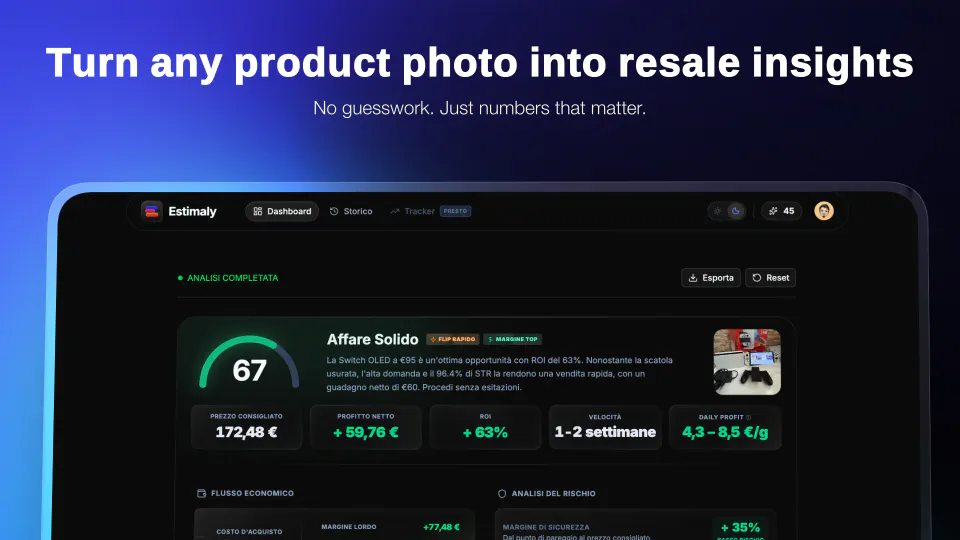Click the ANALISI COMPLETATA status label
Screen dimensions: 960x540
232,278
